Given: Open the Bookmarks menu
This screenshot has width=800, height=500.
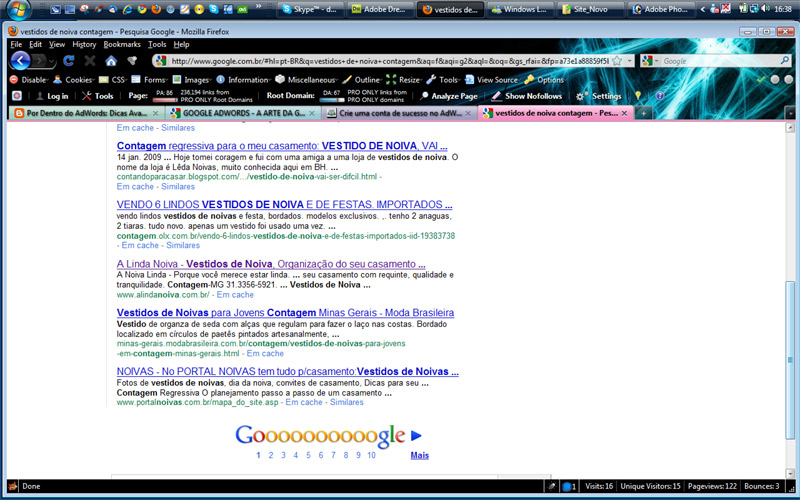Looking at the screenshot, I should (x=122, y=44).
